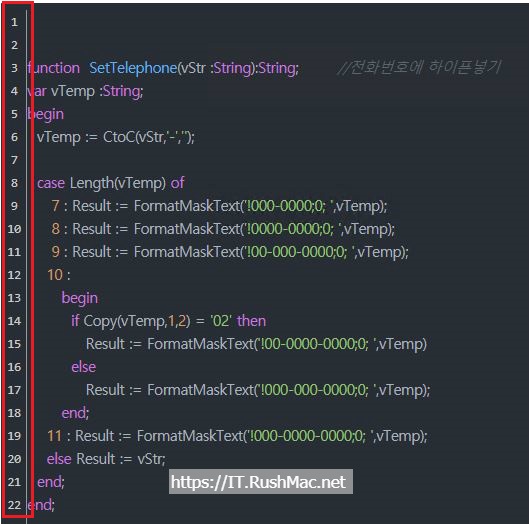Click line number 18 in the gutter
This screenshot has height=524, width=529.
[x=14, y=413]
